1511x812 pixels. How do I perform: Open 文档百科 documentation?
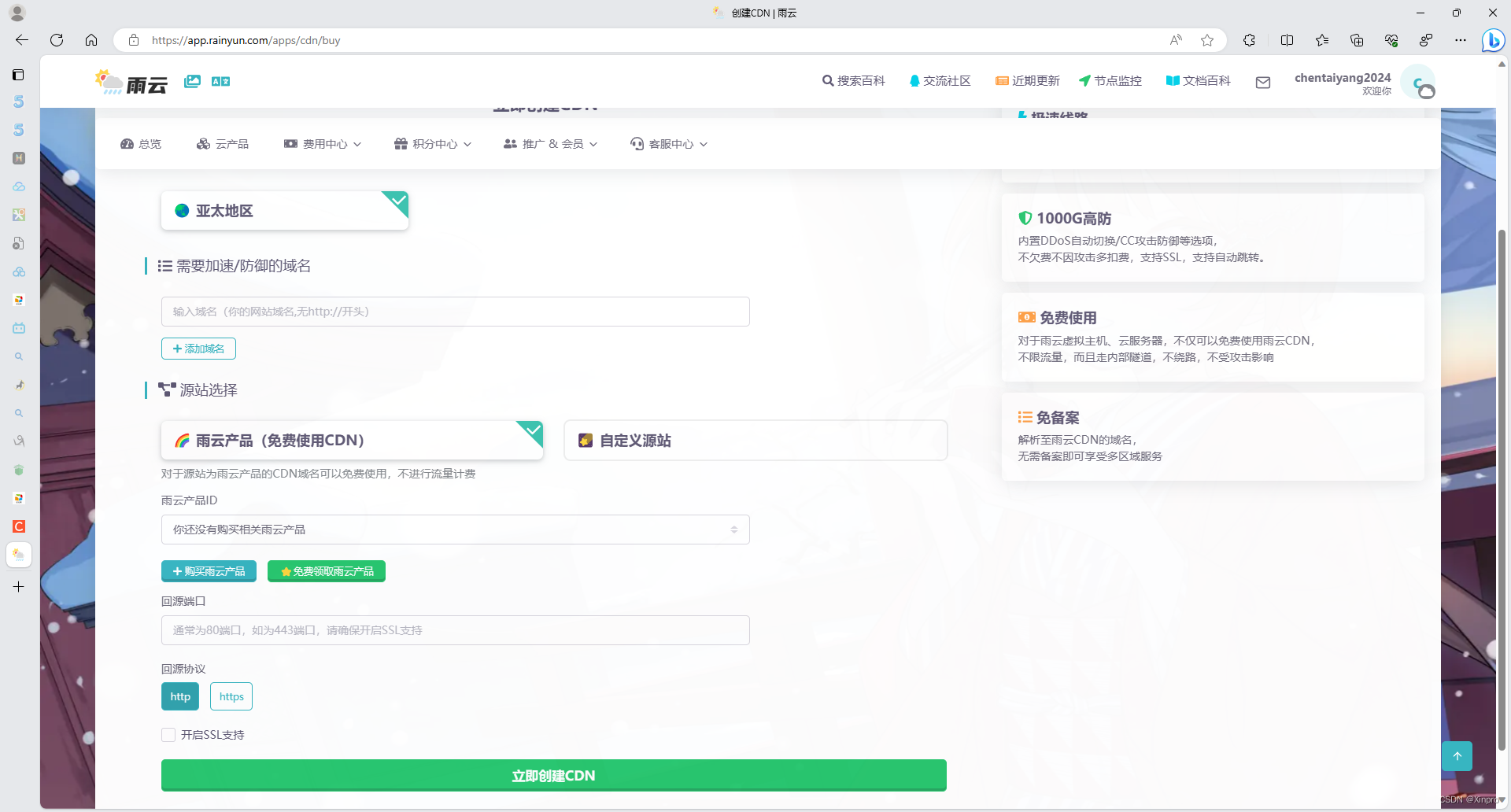[x=1198, y=81]
